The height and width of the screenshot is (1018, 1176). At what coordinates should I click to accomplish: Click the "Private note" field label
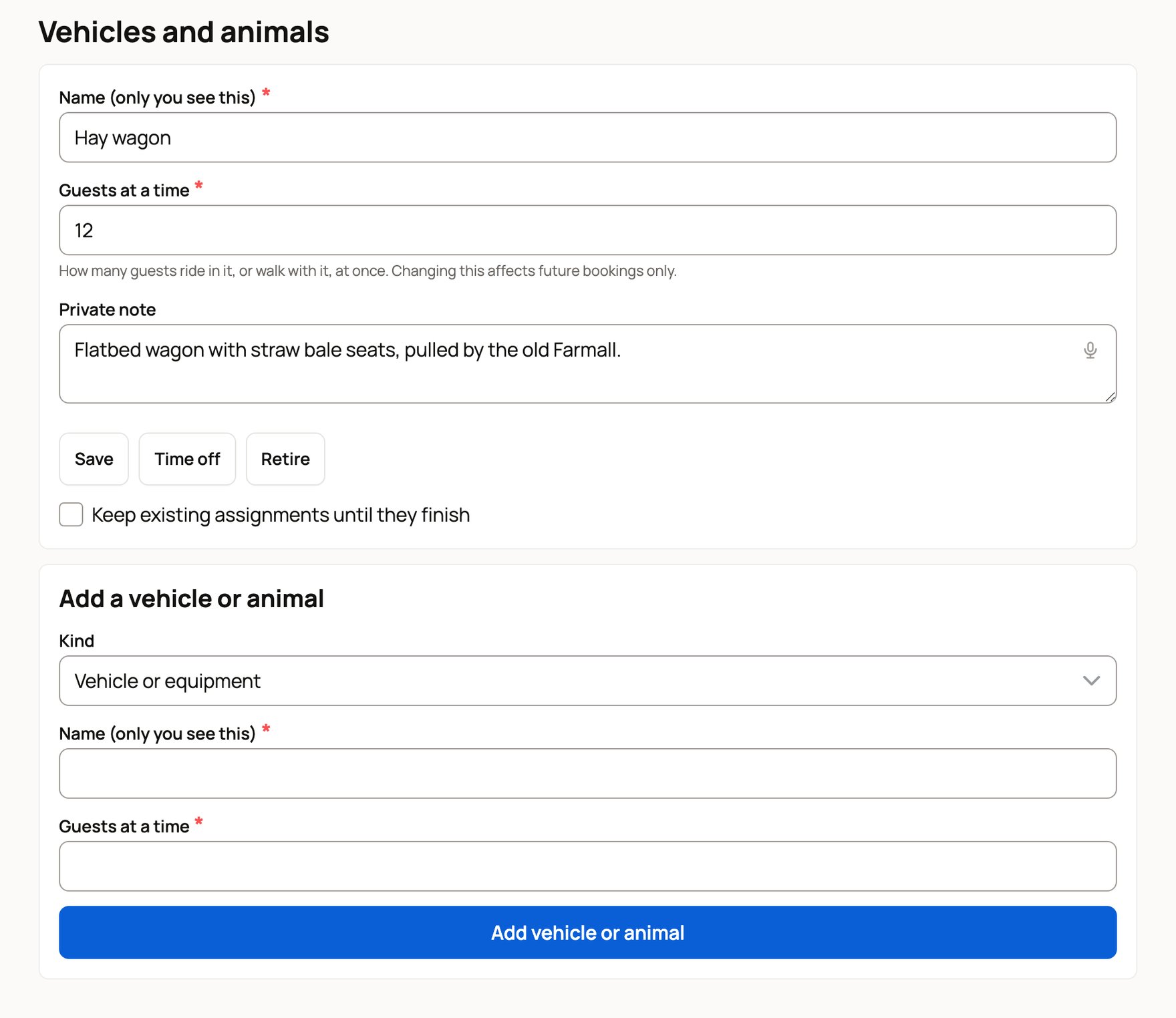pos(108,310)
